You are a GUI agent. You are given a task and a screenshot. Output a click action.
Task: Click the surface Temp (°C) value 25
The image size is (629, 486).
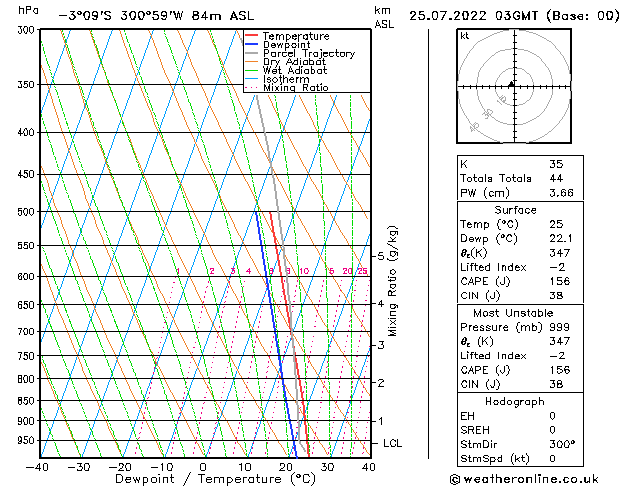[556, 224]
